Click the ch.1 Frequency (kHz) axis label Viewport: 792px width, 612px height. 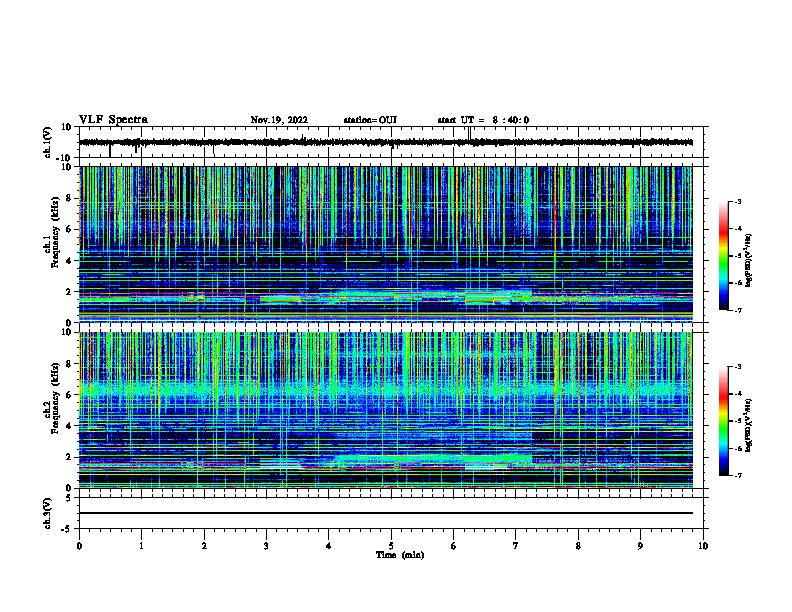tap(52, 233)
